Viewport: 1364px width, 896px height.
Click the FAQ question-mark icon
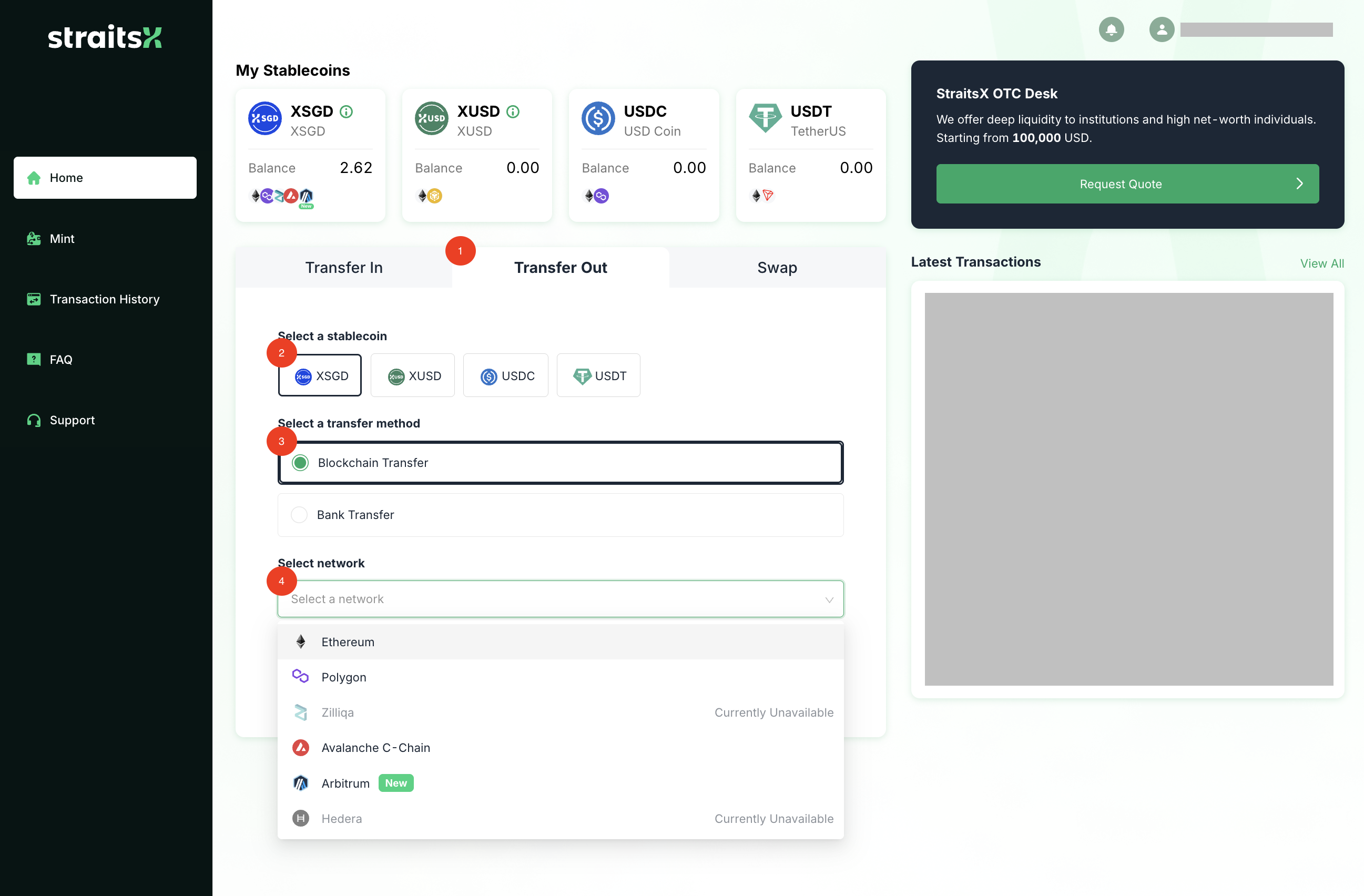coord(34,360)
